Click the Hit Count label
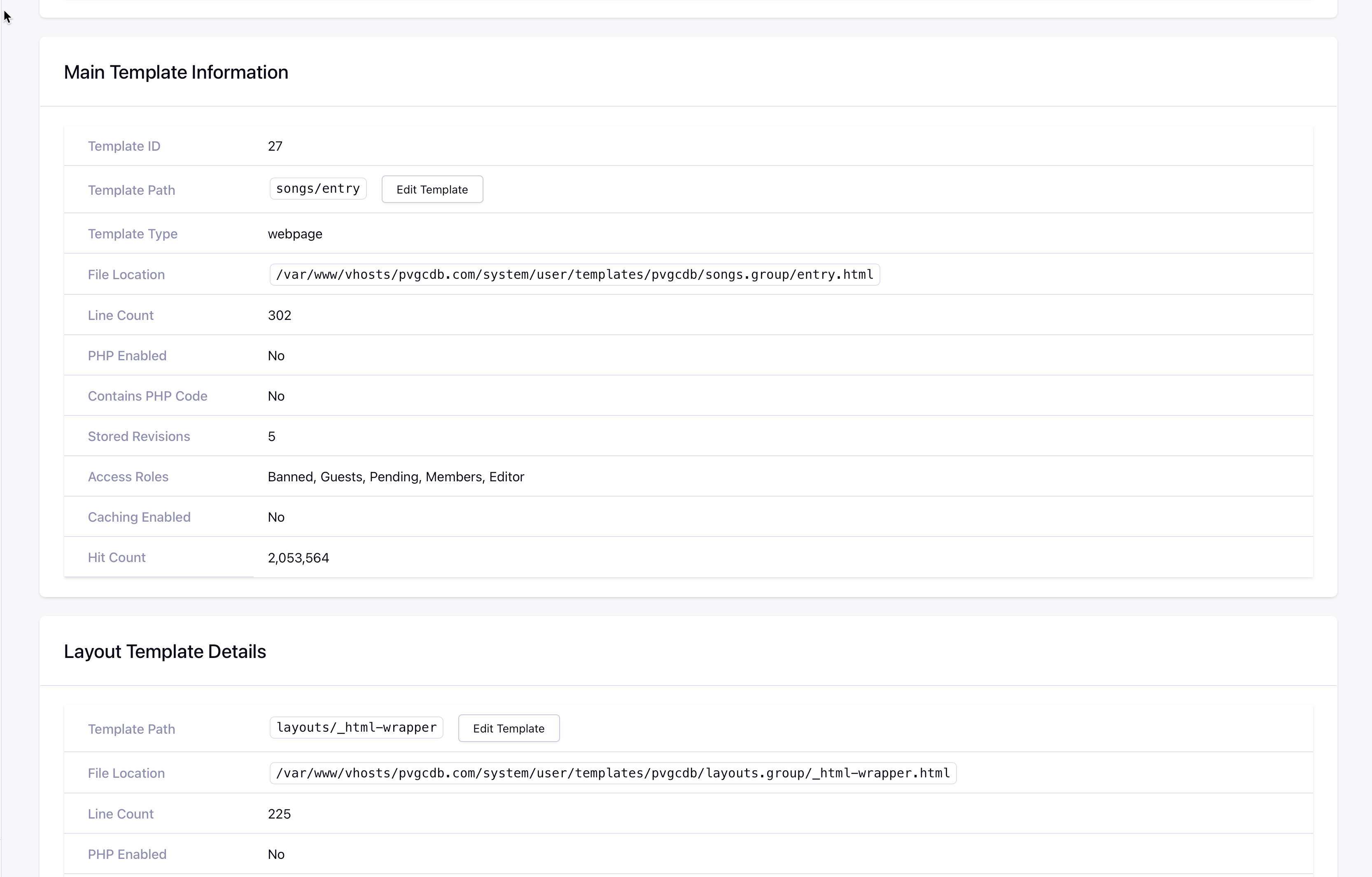This screenshot has width=1372, height=877. pyautogui.click(x=116, y=557)
